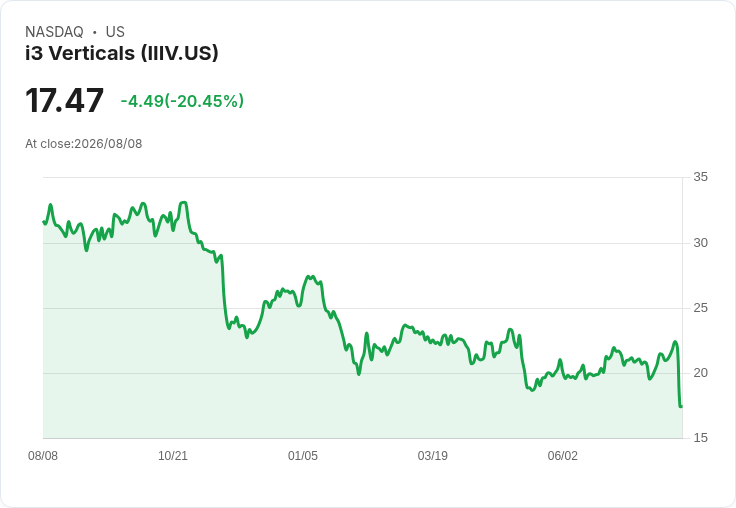Click the 01/05 x-axis date label
This screenshot has height=508, width=736.
pos(303,456)
